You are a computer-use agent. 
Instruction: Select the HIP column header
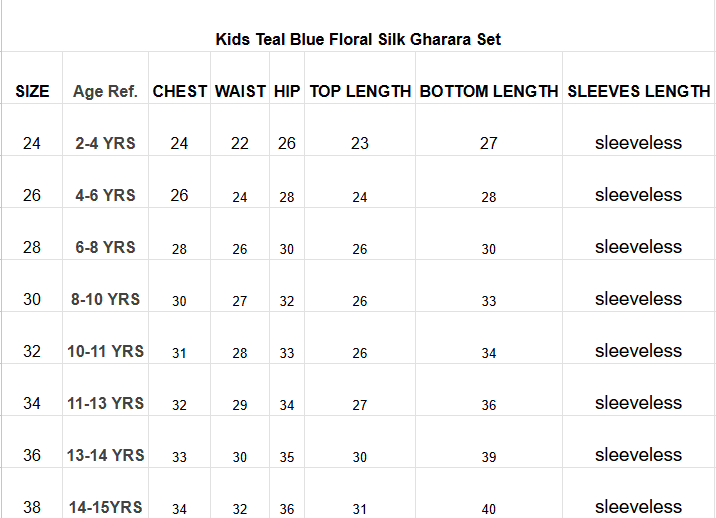287,91
